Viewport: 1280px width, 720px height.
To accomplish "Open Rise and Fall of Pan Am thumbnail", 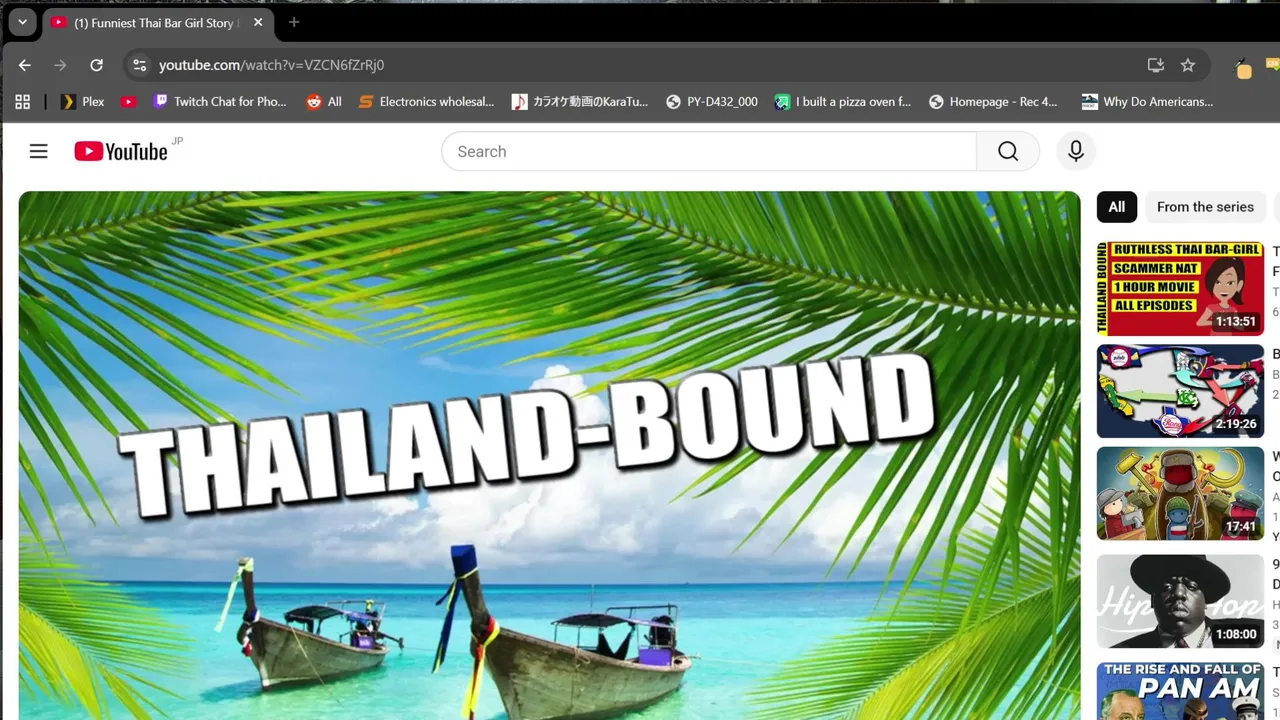I will (1180, 691).
